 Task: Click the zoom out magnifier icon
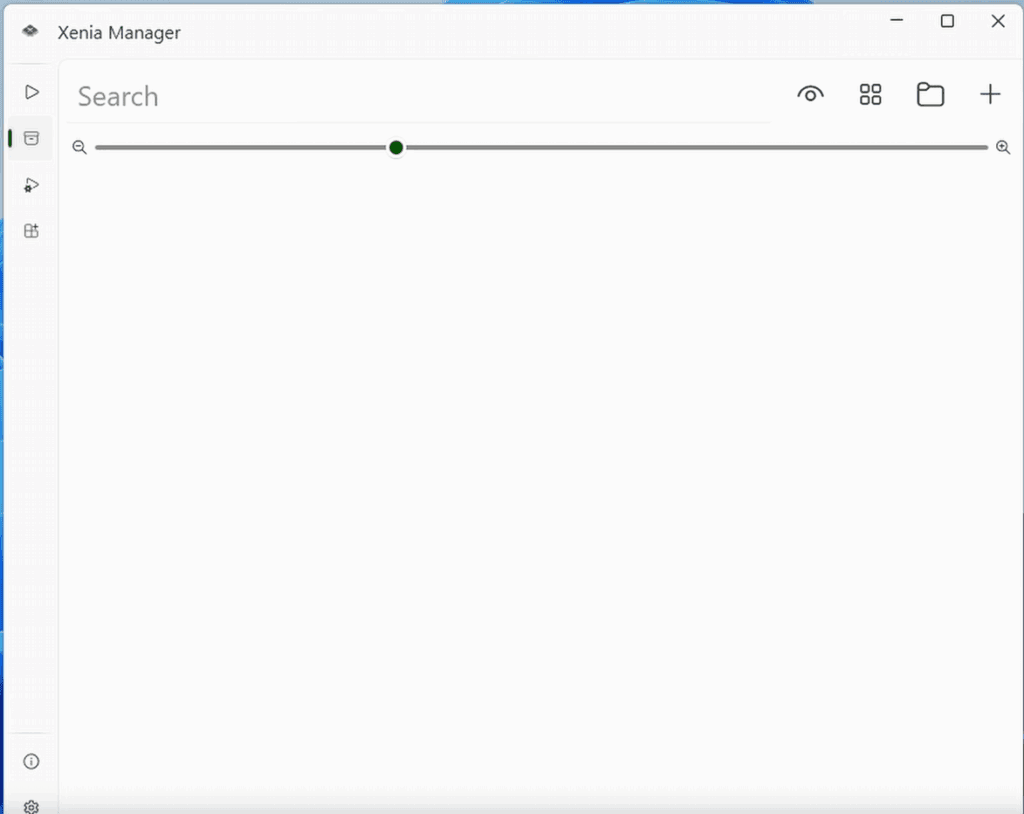tap(80, 147)
